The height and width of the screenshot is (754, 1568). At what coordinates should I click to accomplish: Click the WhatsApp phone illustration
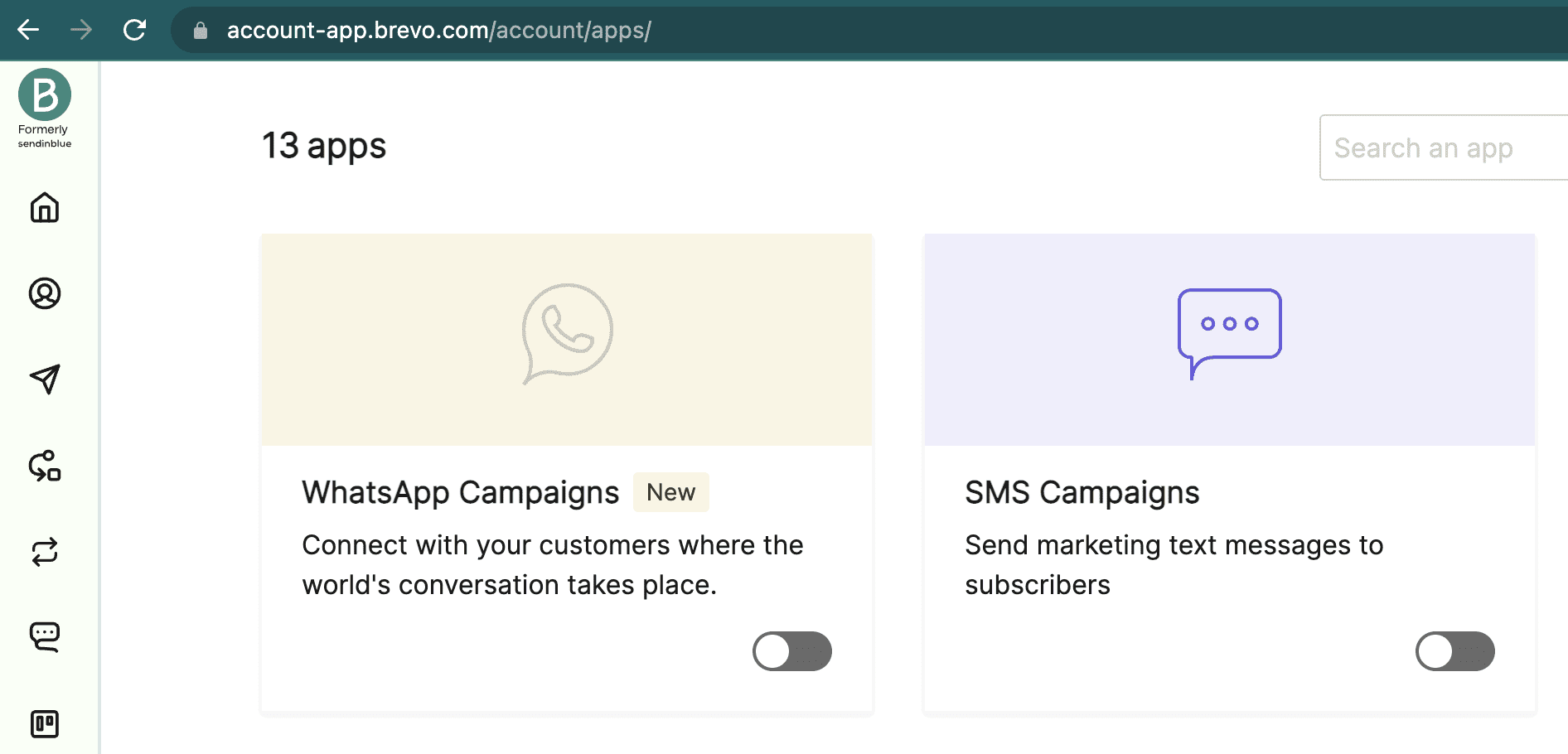click(566, 331)
